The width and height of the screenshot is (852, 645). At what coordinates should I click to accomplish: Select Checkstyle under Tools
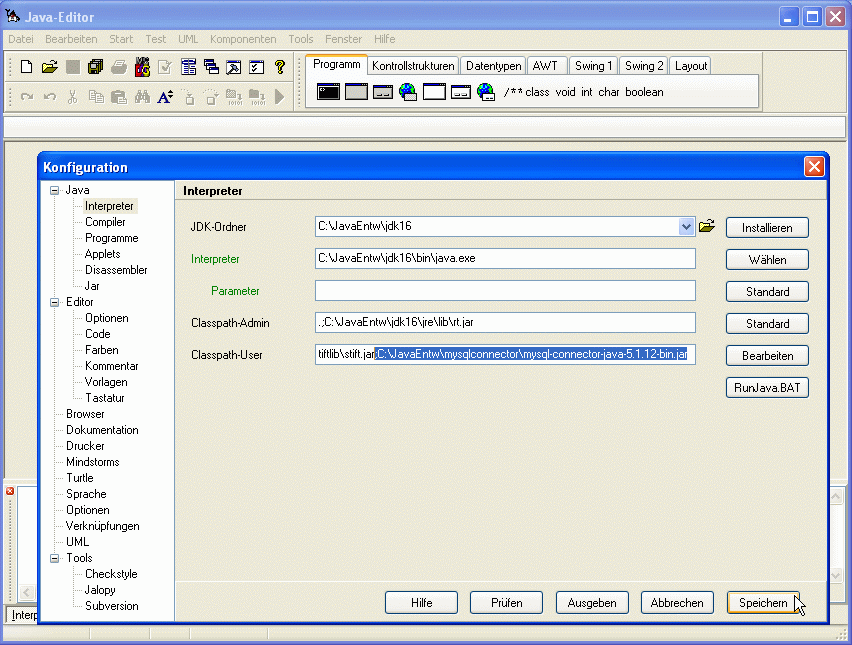(111, 574)
